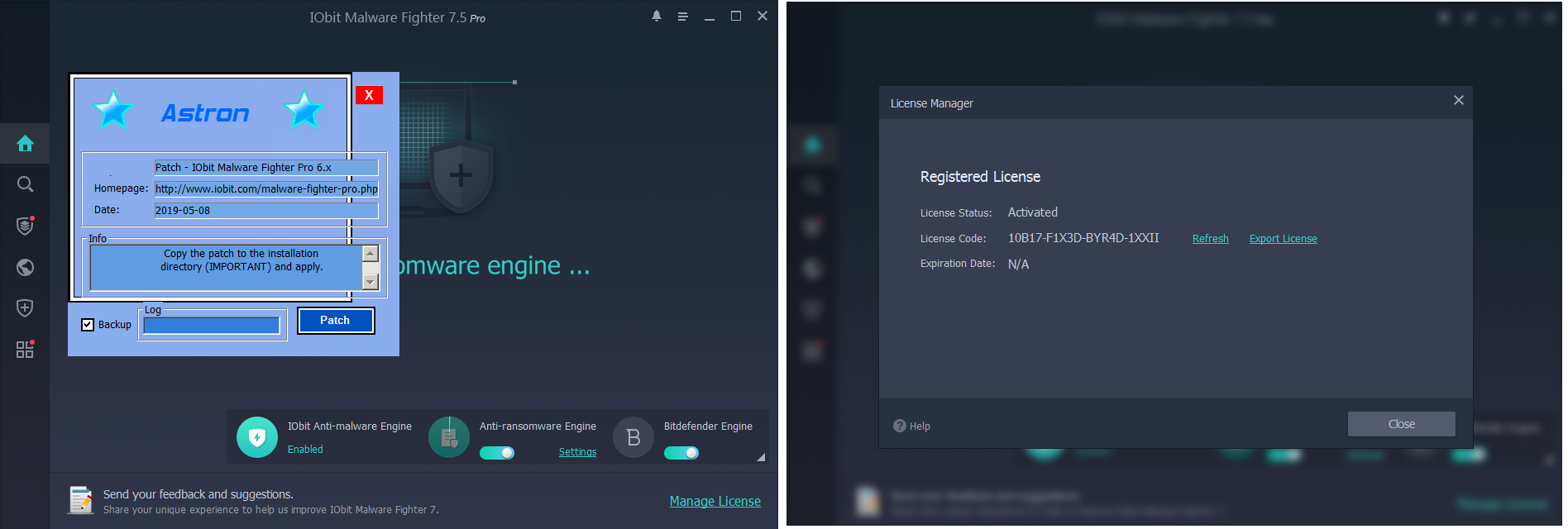This screenshot has height=529, width=1568.
Task: Click the Help link in License Manager
Action: point(920,427)
